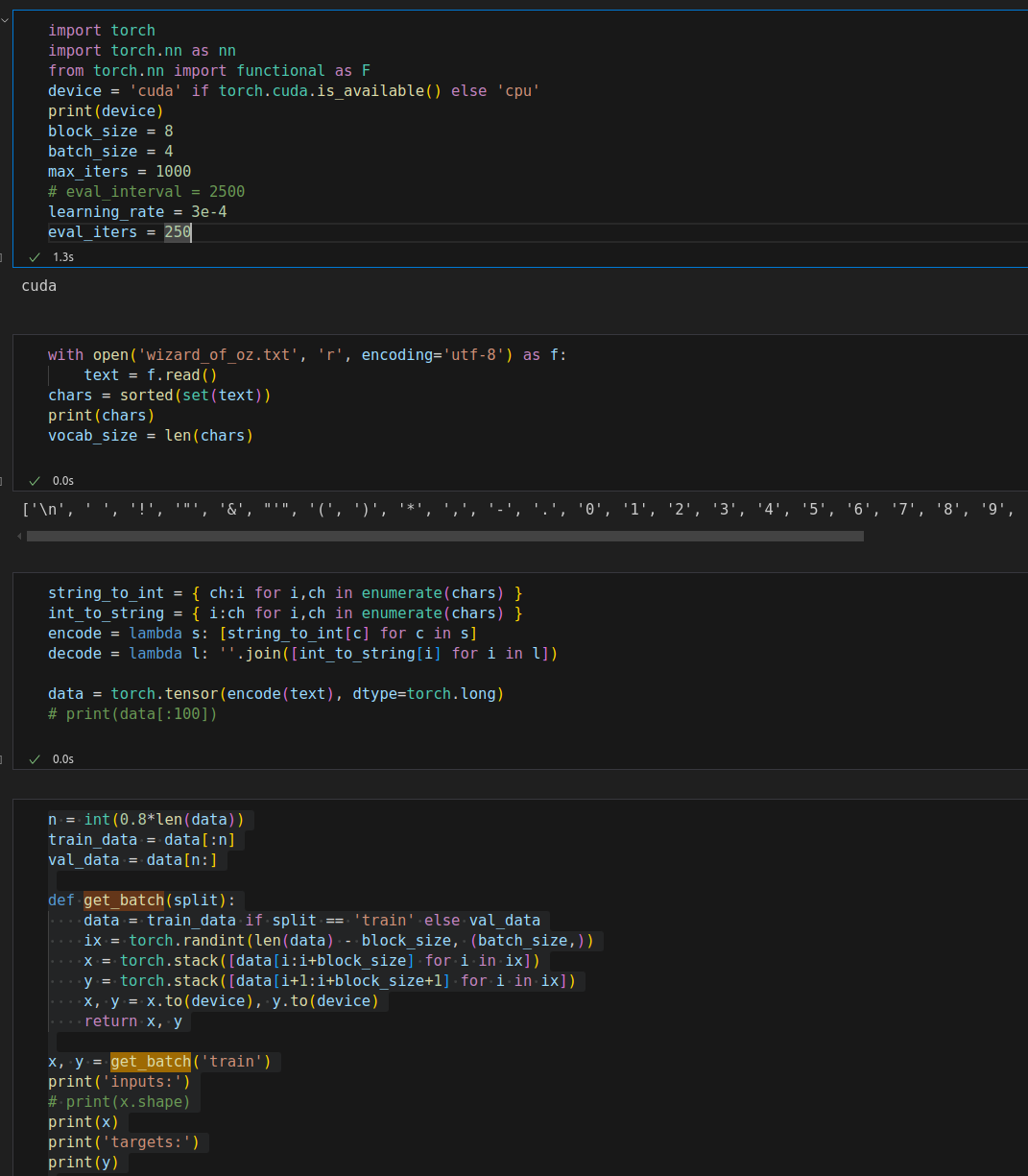Screen dimensions: 1028x1176
Task: Click the '# print(data[:100])' comment
Action: tap(133, 714)
